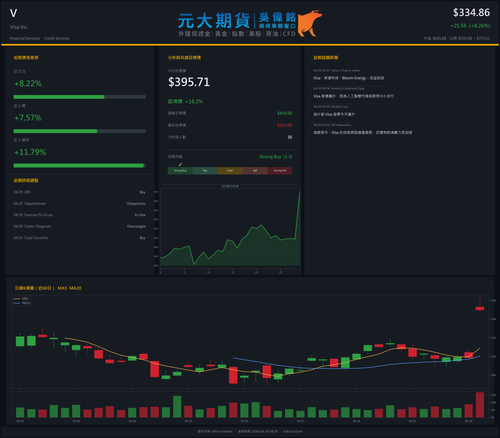Click the Oppenheimer rating row
500x438 pixels.
point(80,203)
